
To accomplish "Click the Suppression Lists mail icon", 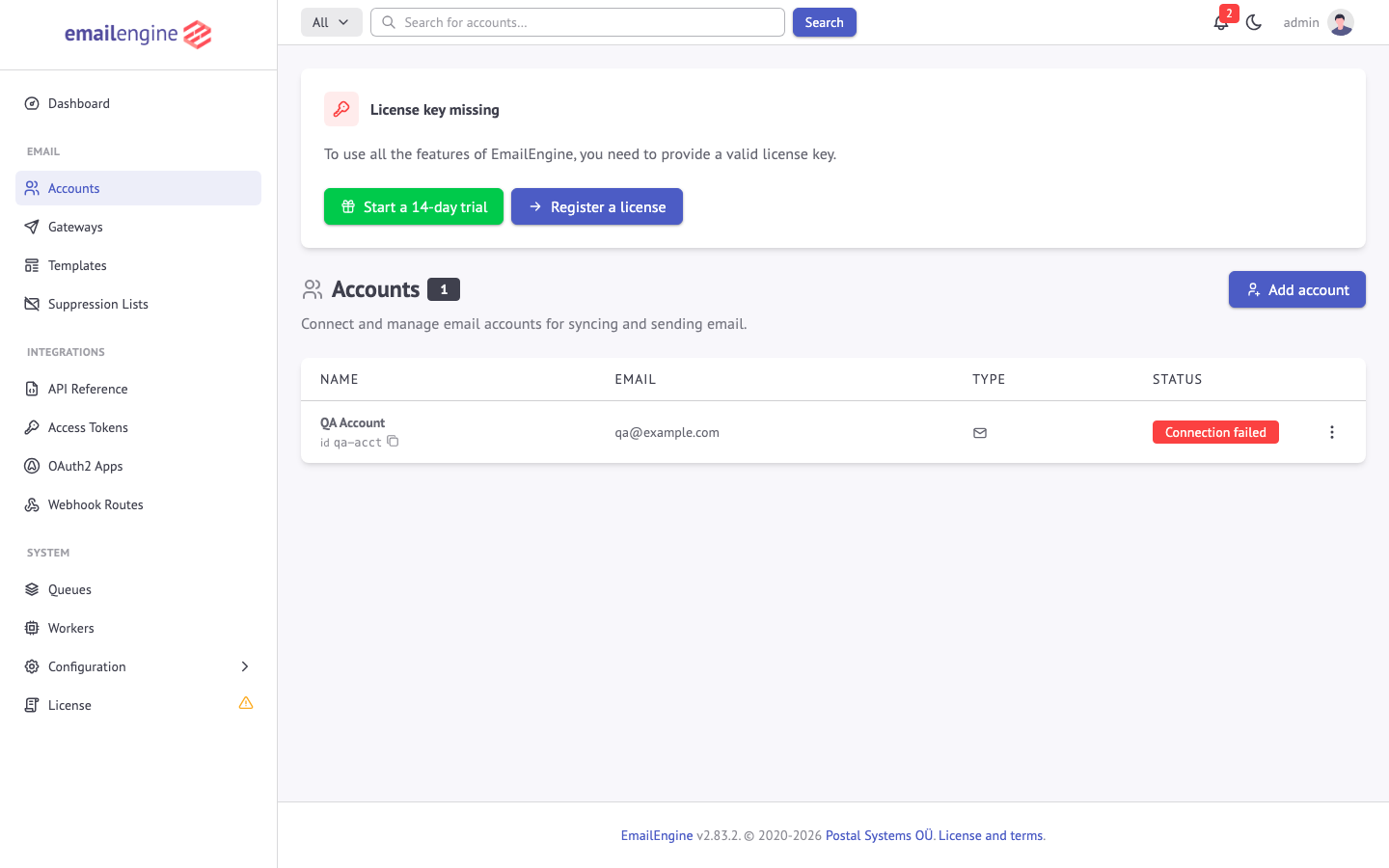I will [32, 304].
